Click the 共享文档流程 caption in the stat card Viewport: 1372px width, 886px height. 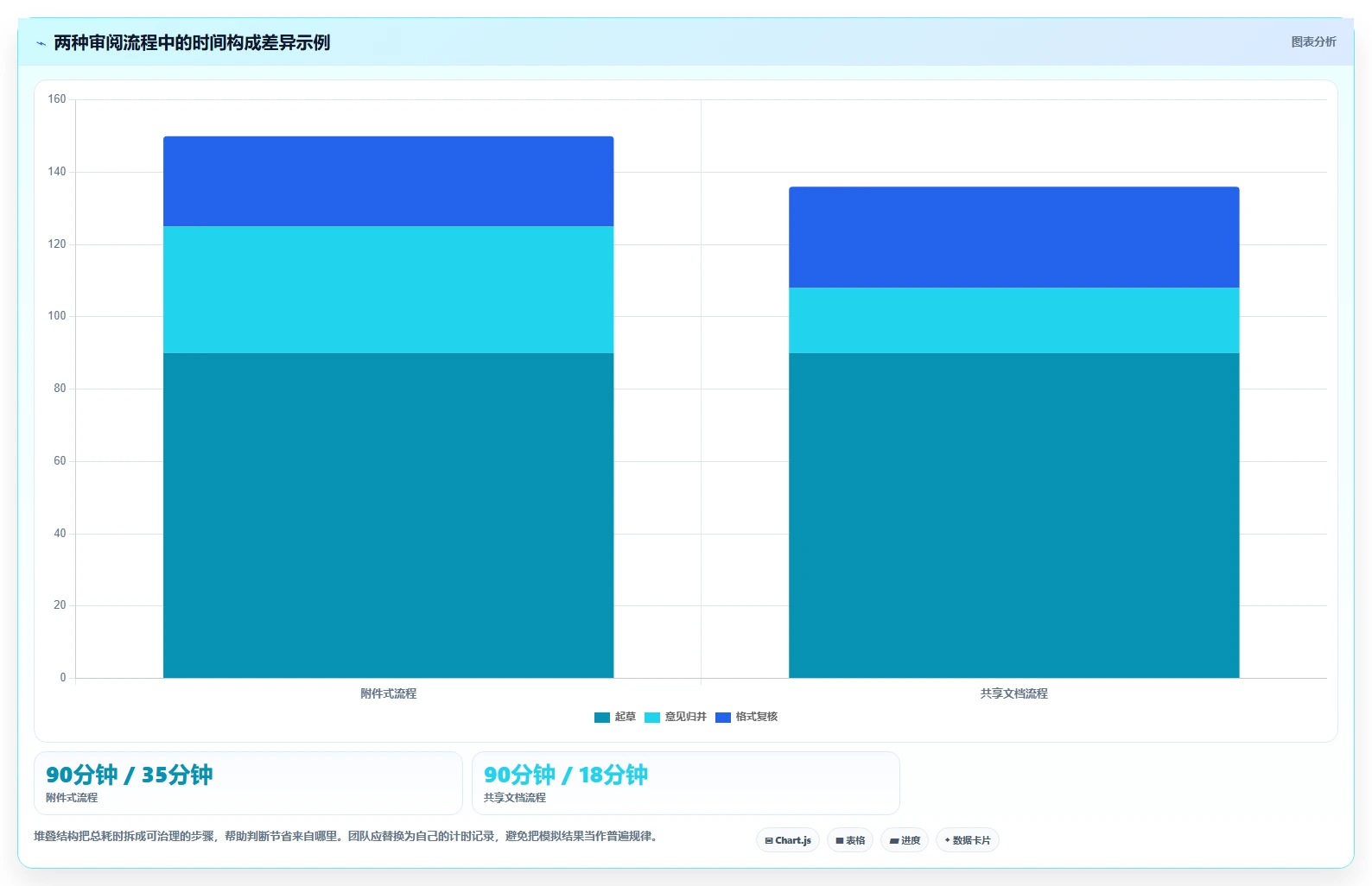pyautogui.click(x=515, y=798)
